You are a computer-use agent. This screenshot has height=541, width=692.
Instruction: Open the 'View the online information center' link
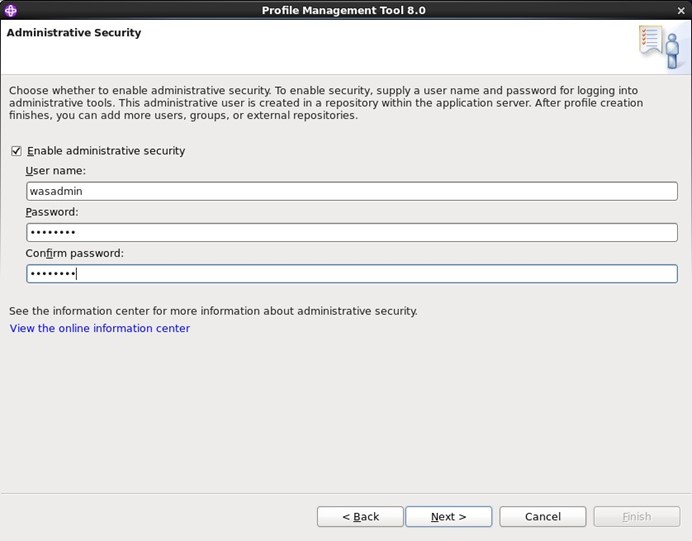point(100,328)
